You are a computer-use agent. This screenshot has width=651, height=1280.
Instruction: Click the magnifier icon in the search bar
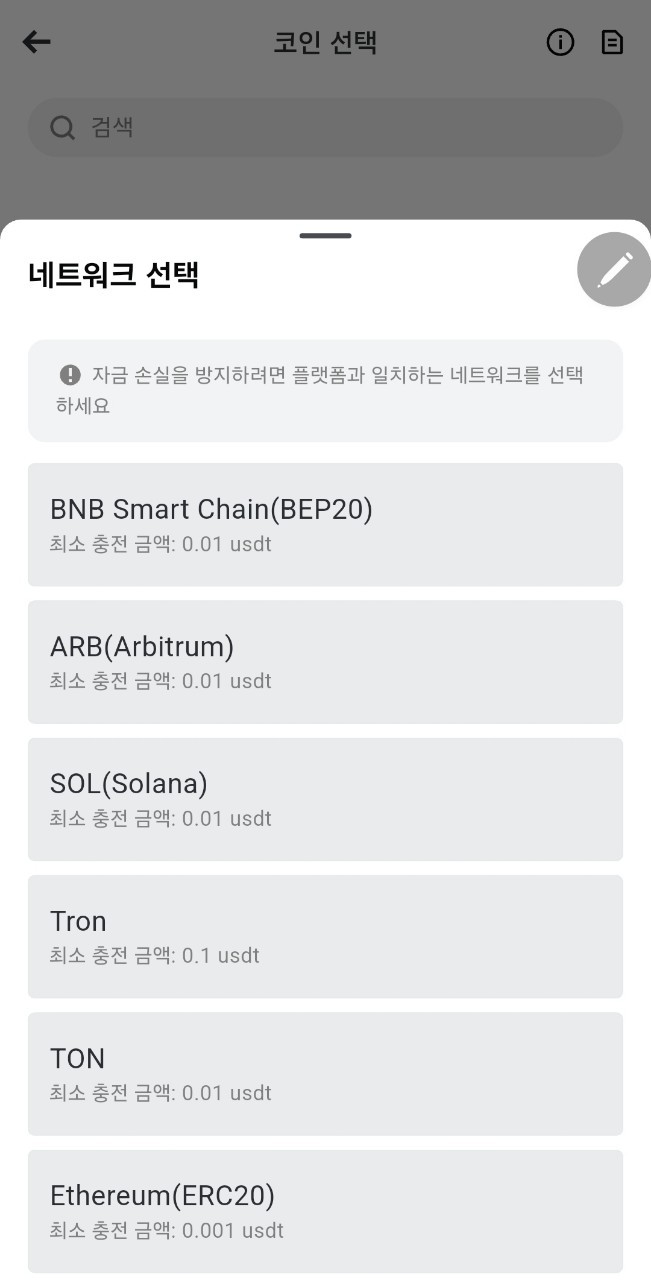tap(62, 127)
